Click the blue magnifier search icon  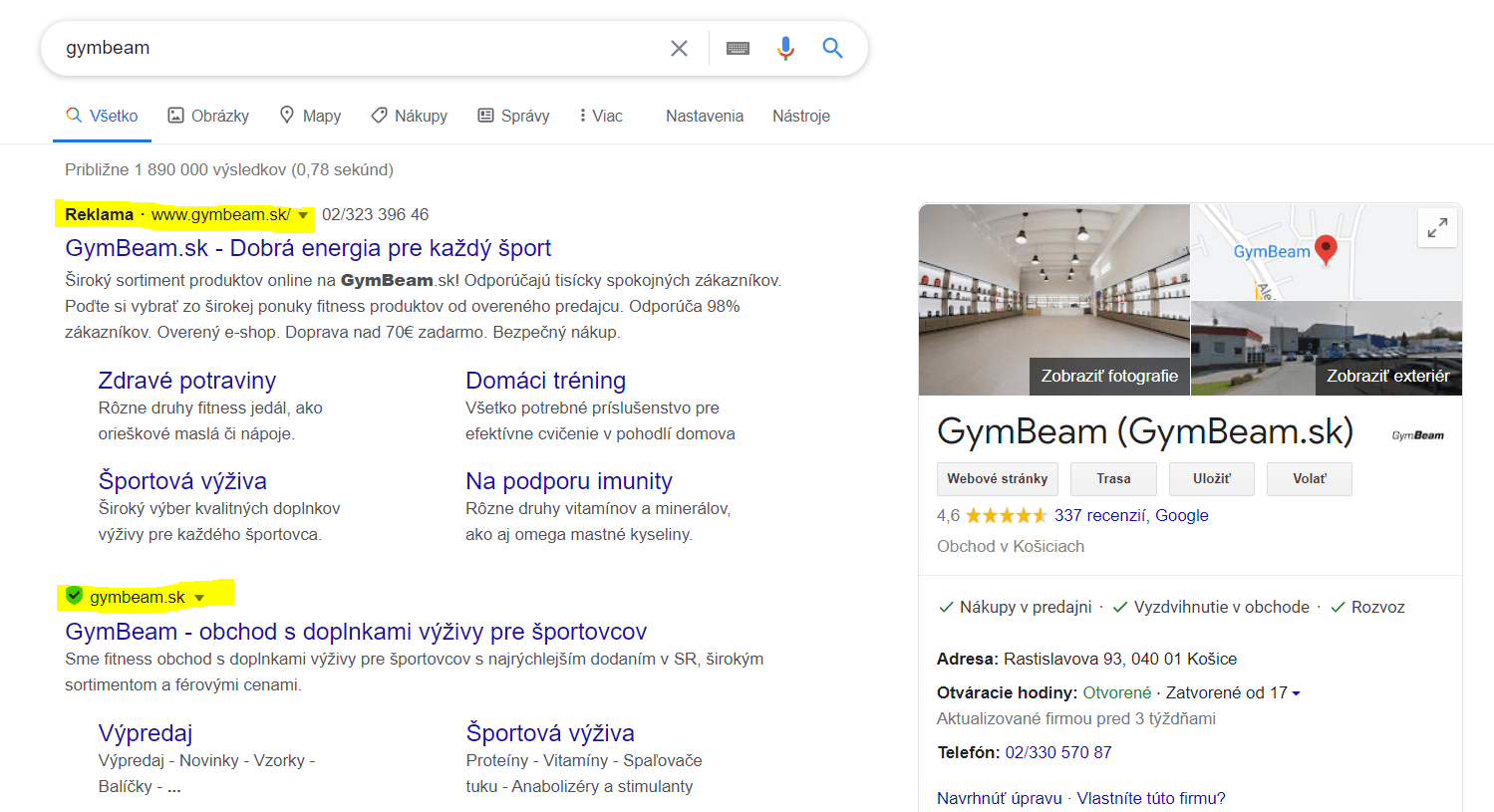[x=832, y=48]
